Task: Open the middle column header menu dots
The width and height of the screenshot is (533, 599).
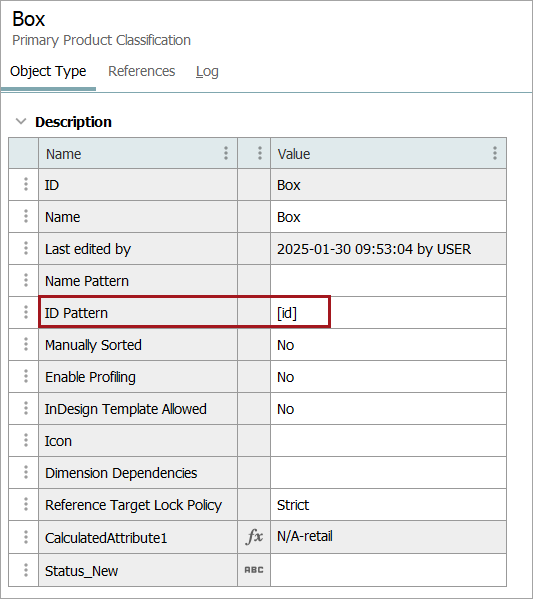Action: point(260,153)
